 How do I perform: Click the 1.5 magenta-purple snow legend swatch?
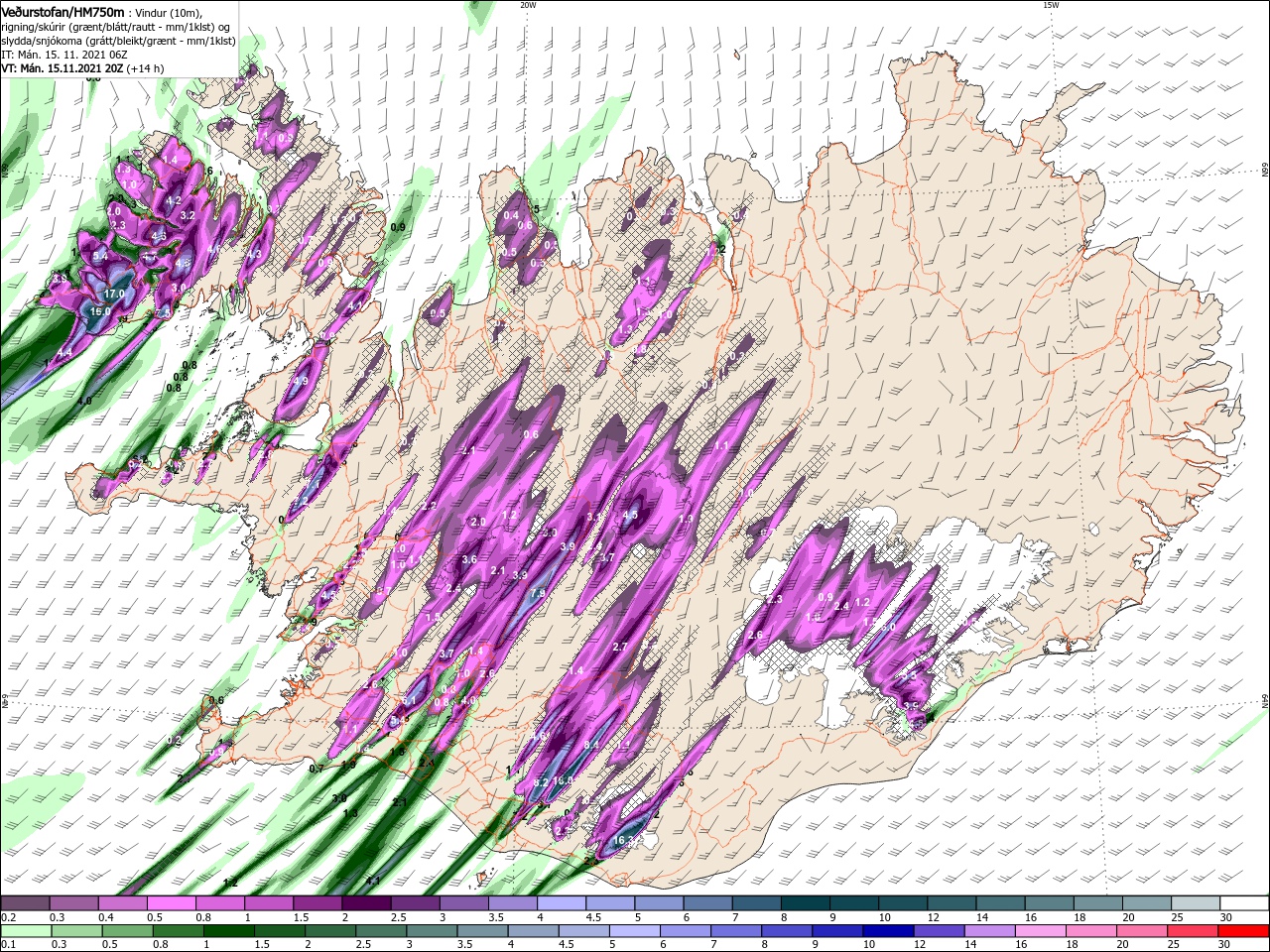(x=318, y=903)
